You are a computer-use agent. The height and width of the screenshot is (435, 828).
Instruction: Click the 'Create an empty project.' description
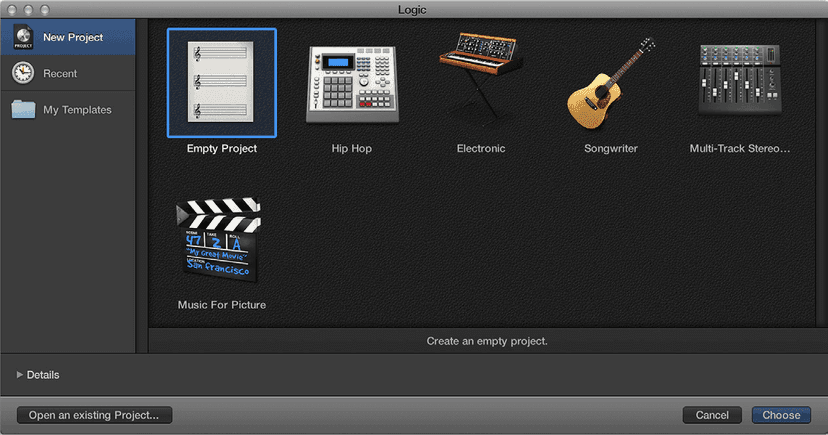487,341
